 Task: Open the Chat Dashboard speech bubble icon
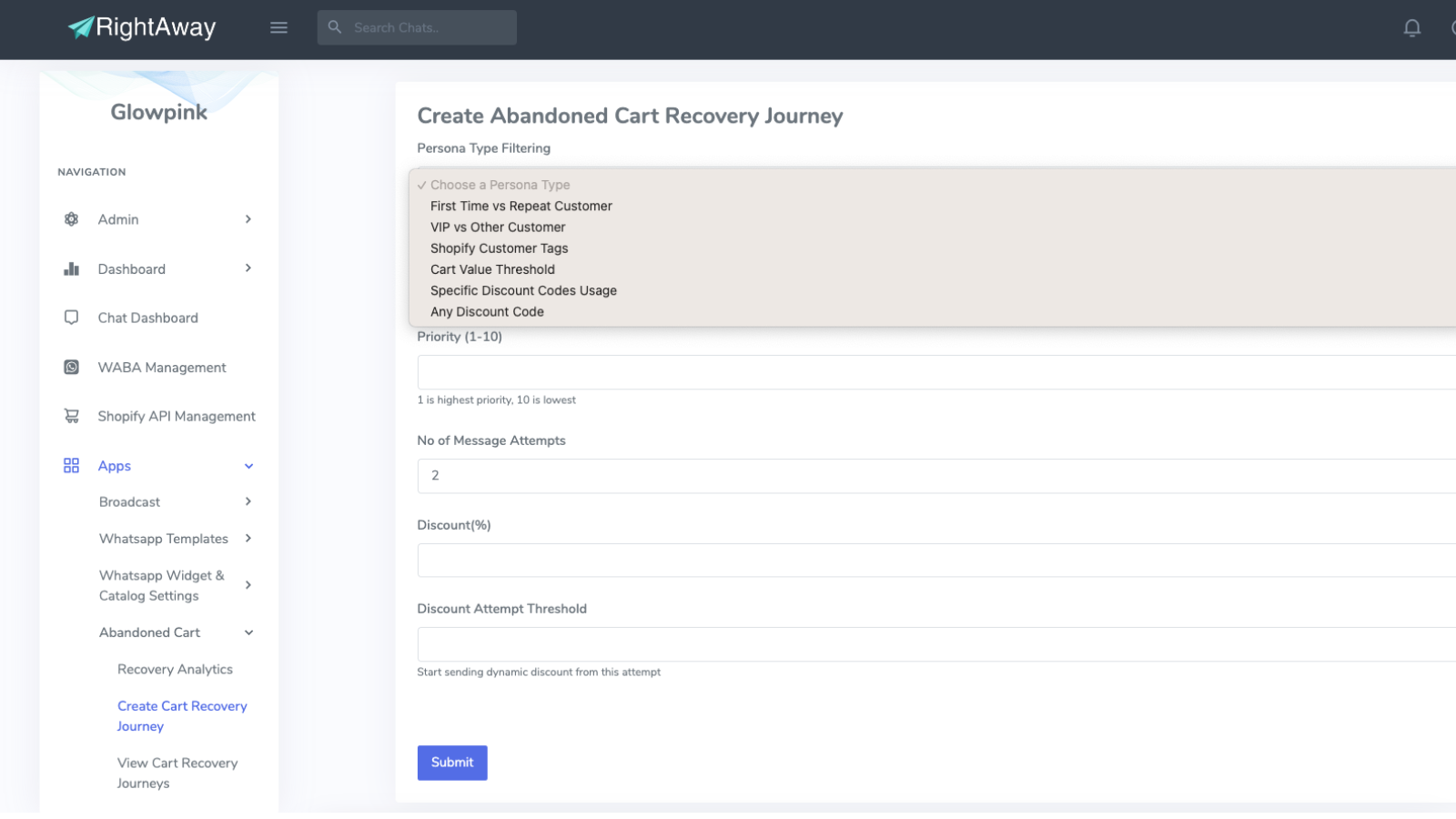[x=71, y=317]
